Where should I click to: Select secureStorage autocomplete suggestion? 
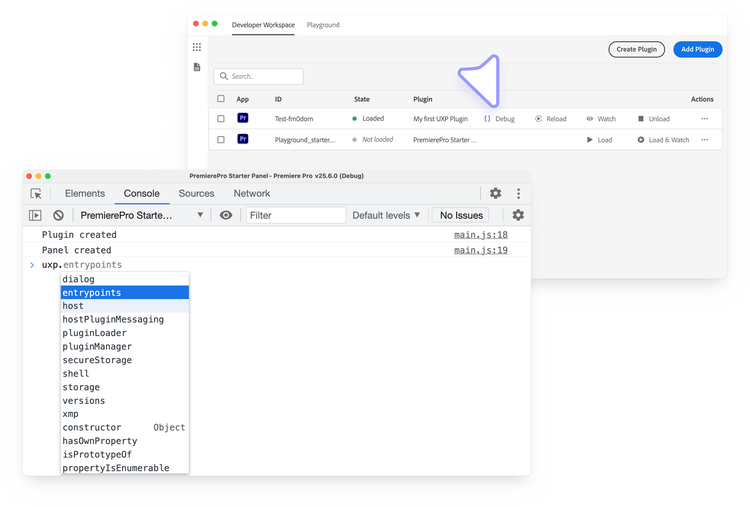(125, 360)
